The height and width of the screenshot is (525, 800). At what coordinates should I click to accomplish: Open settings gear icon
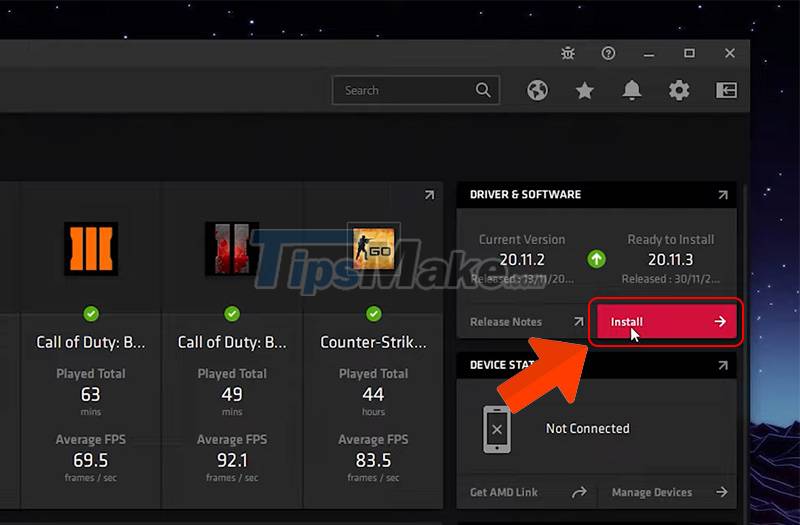[x=679, y=90]
